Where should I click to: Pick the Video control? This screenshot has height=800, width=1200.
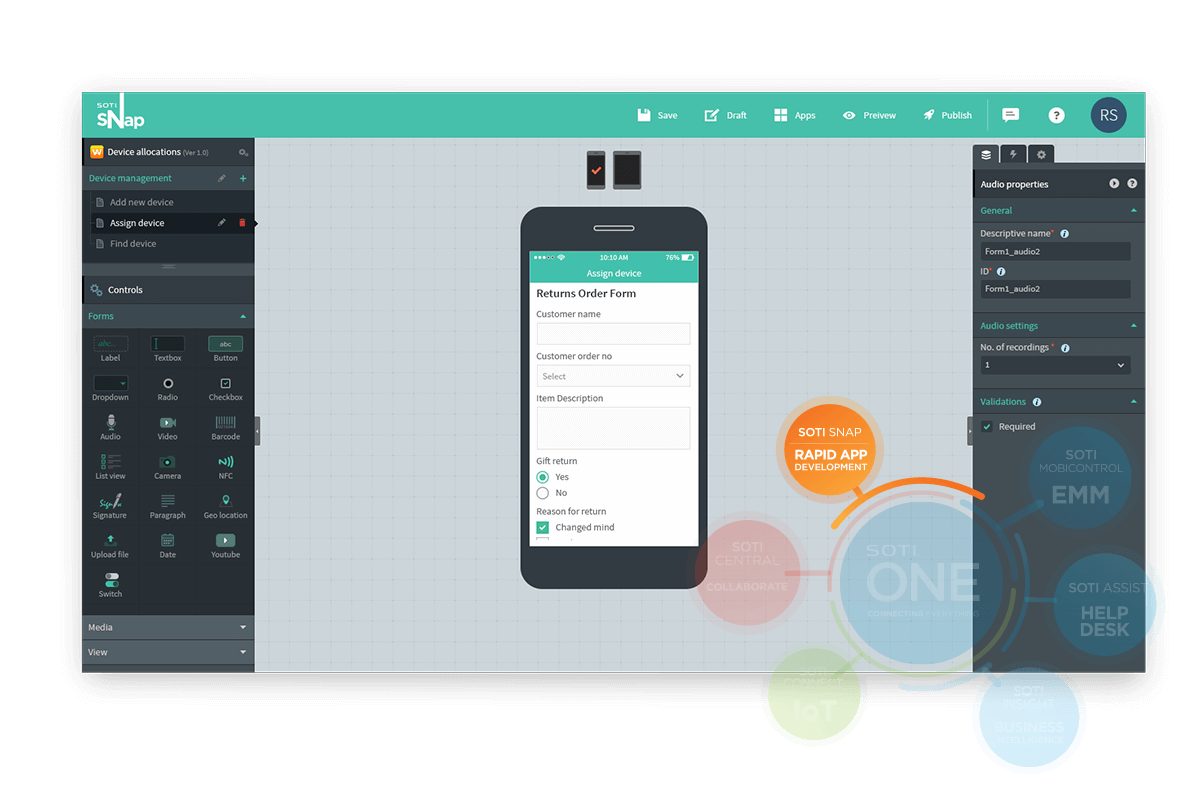pos(168,428)
